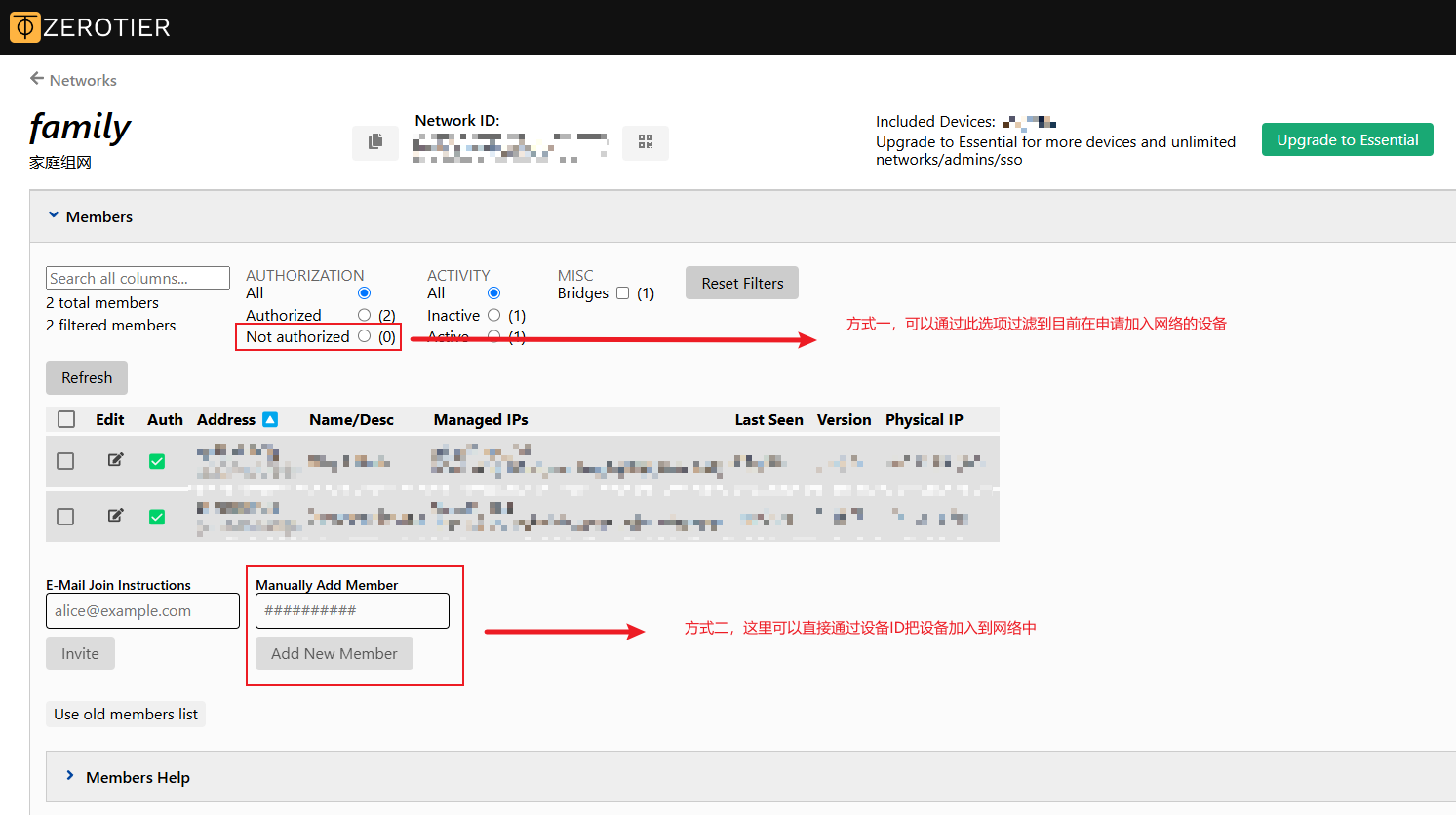Click the back arrow next to Networks

37,79
